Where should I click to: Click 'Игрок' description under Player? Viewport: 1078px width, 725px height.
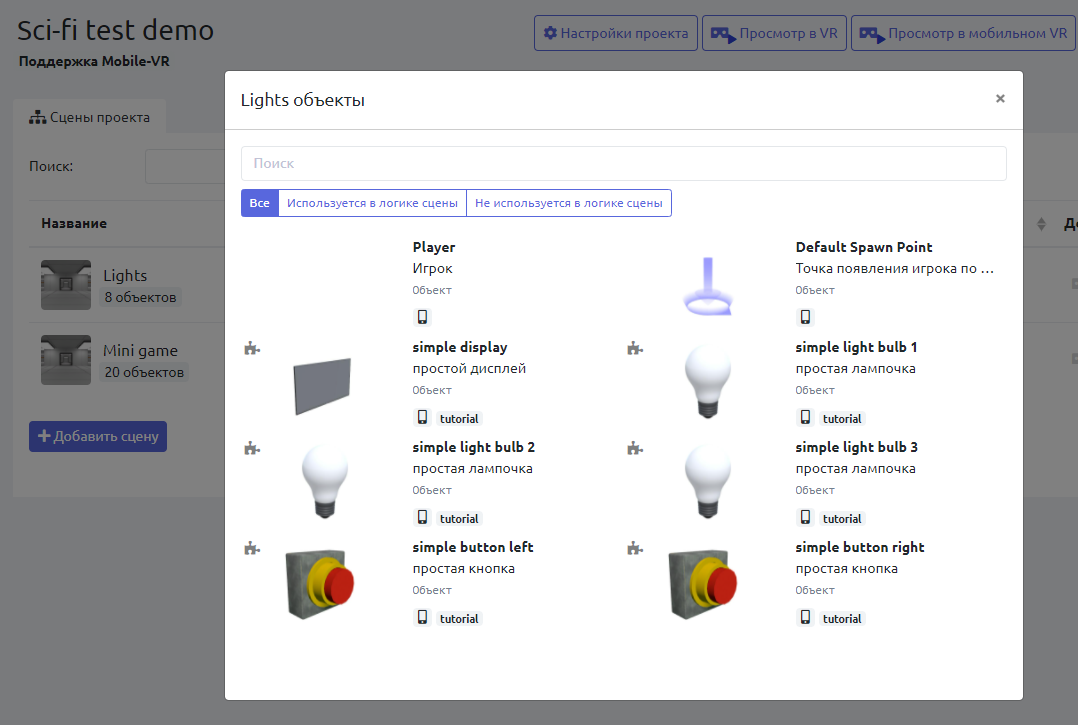point(432,269)
